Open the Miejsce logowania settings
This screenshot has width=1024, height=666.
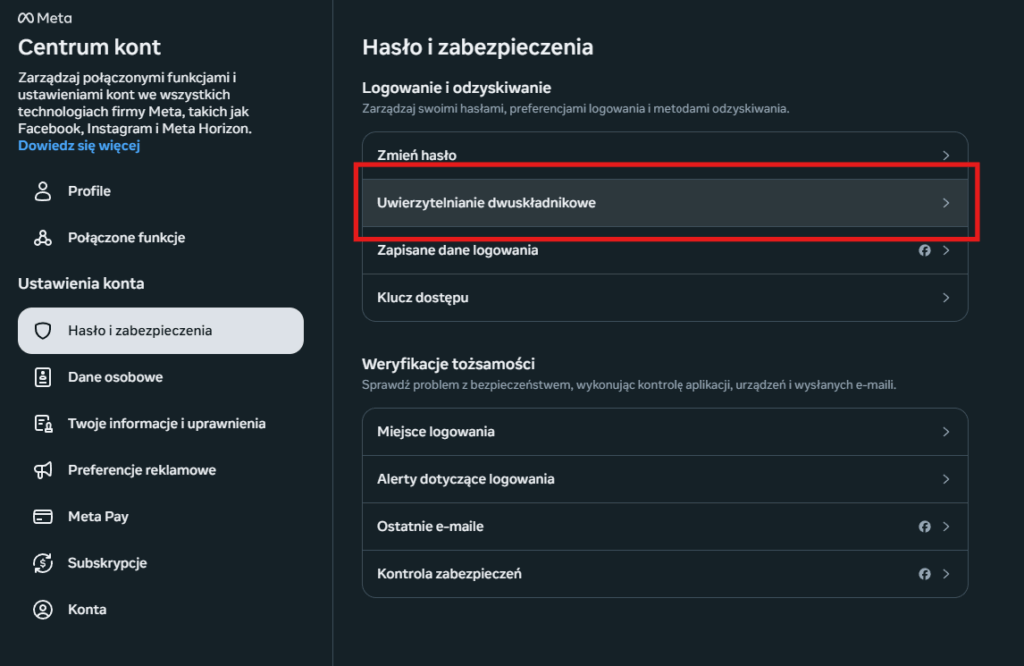click(664, 431)
